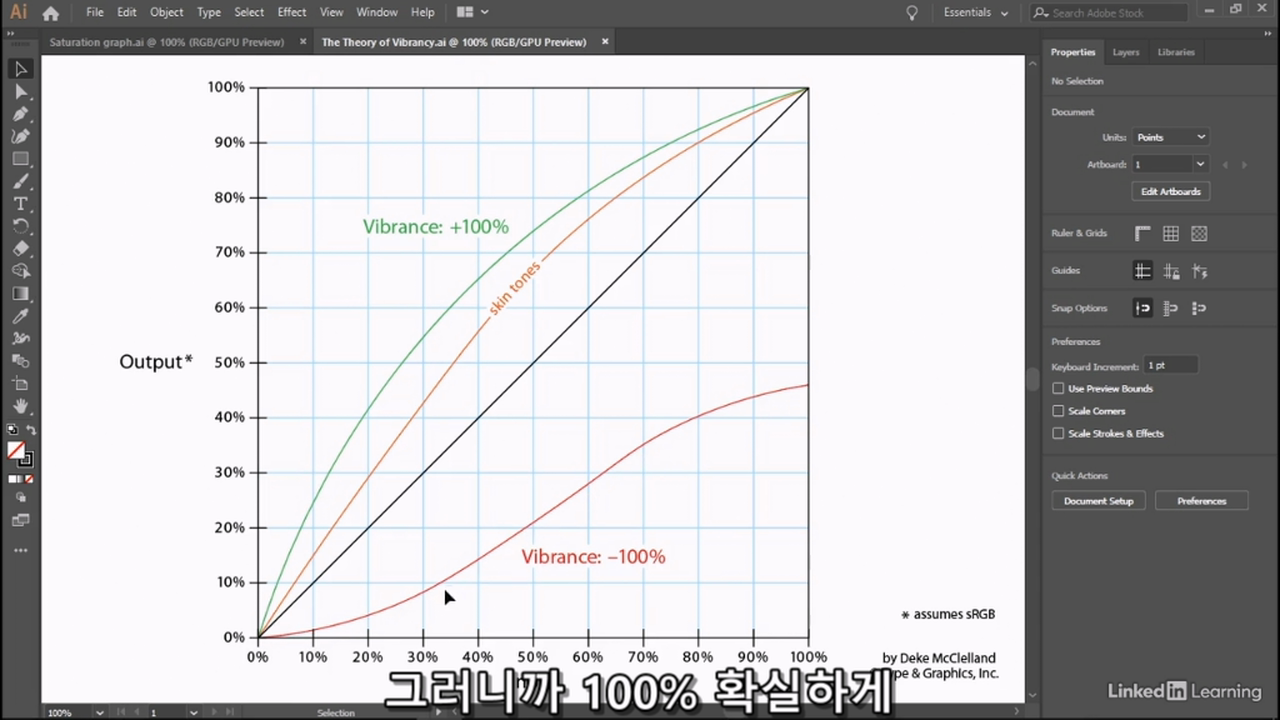The height and width of the screenshot is (720, 1280).
Task: Select the Eyedropper tool
Action: pos(20,316)
